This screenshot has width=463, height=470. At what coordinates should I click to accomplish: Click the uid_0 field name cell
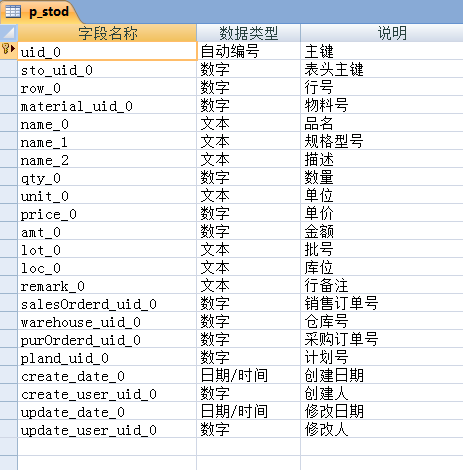[107, 51]
